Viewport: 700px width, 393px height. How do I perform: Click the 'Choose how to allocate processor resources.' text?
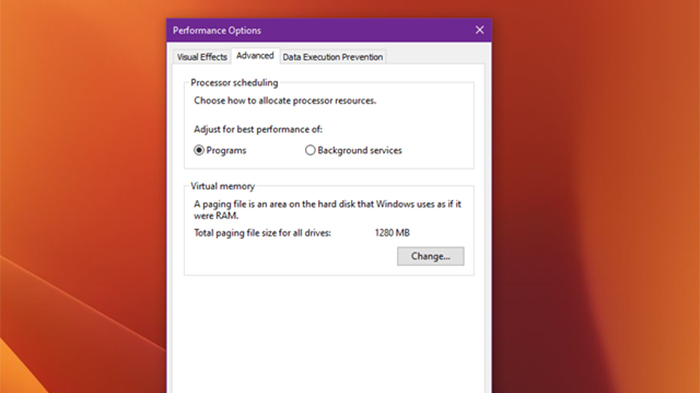(x=285, y=100)
